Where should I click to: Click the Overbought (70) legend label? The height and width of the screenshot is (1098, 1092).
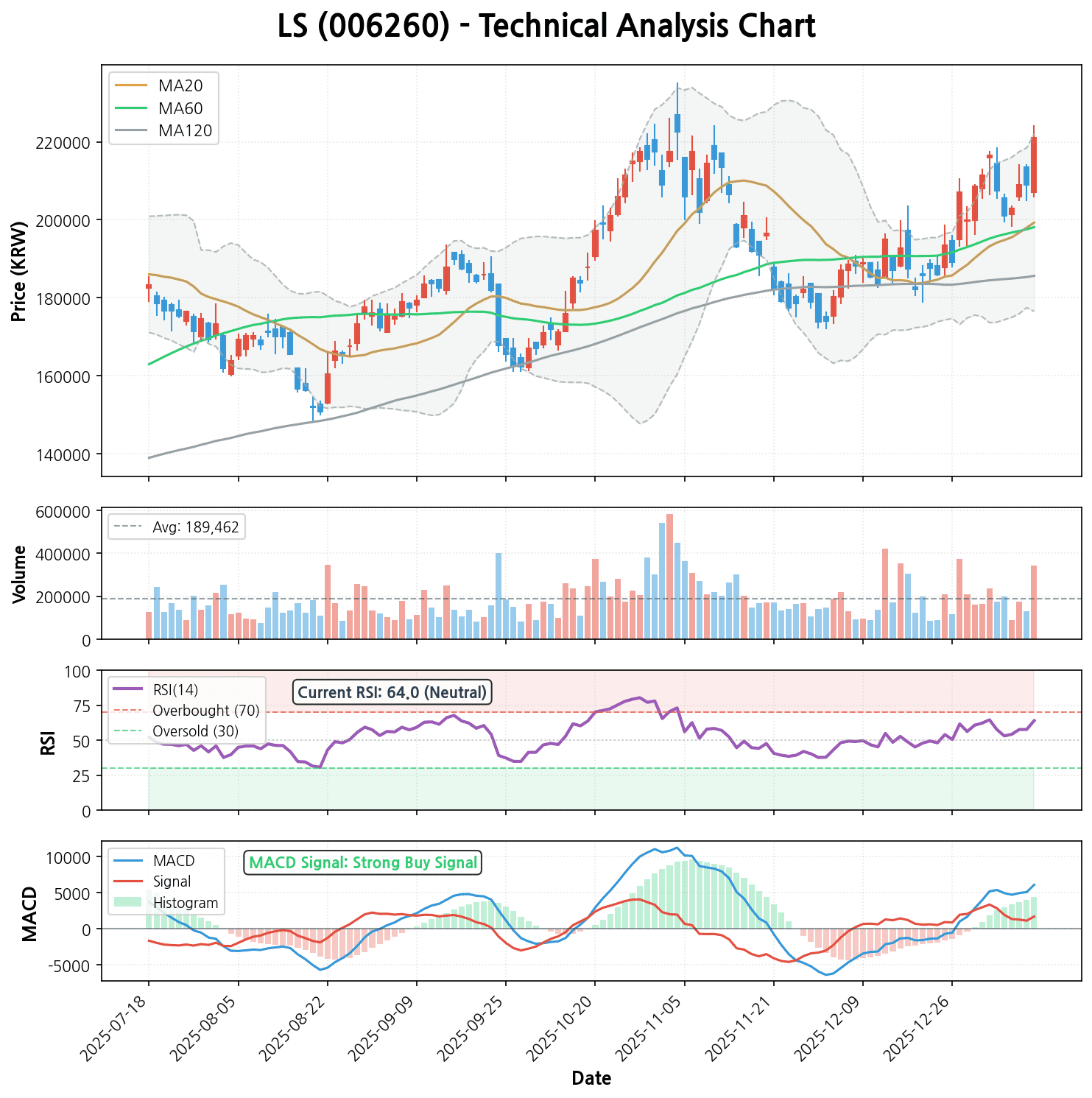click(x=205, y=711)
